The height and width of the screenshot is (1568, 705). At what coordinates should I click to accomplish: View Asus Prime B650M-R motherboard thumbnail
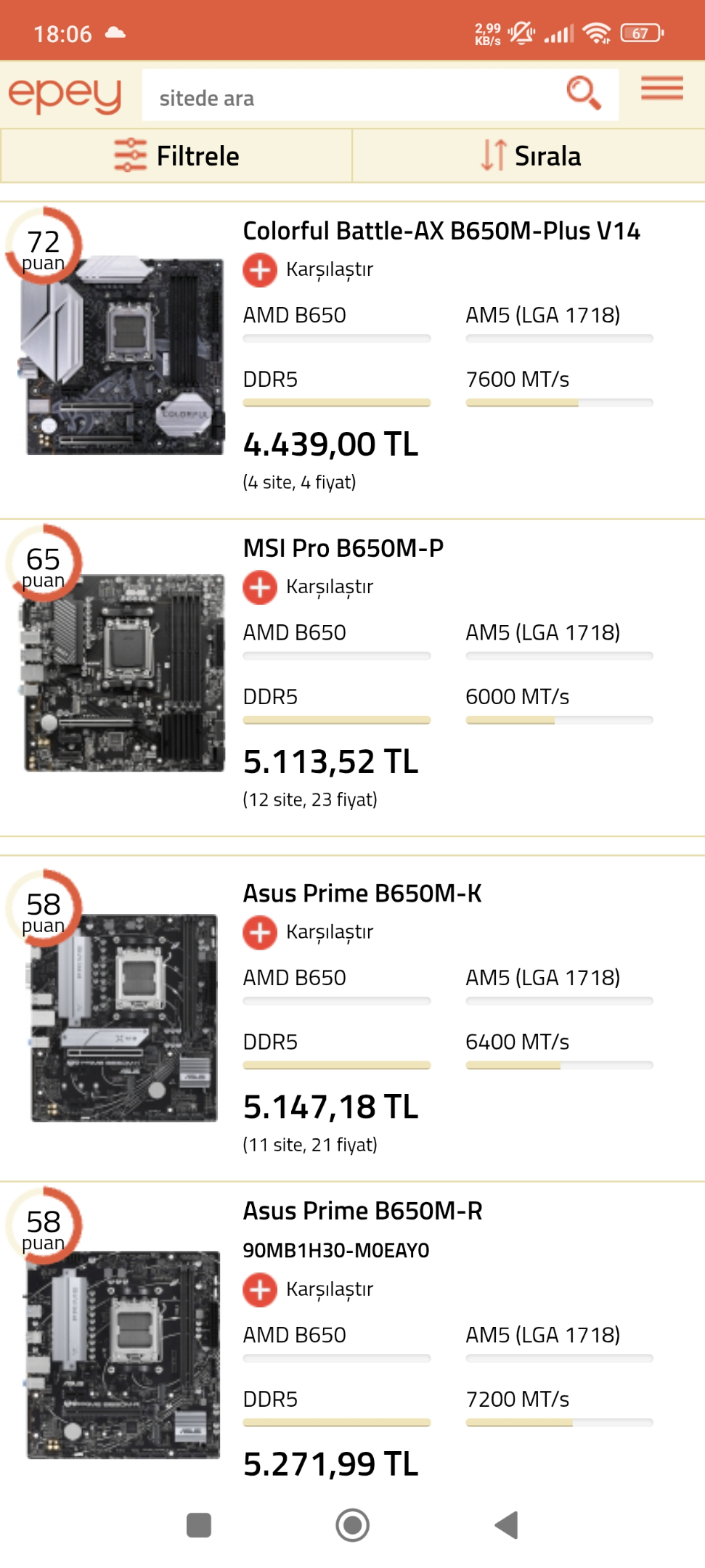tap(123, 1355)
